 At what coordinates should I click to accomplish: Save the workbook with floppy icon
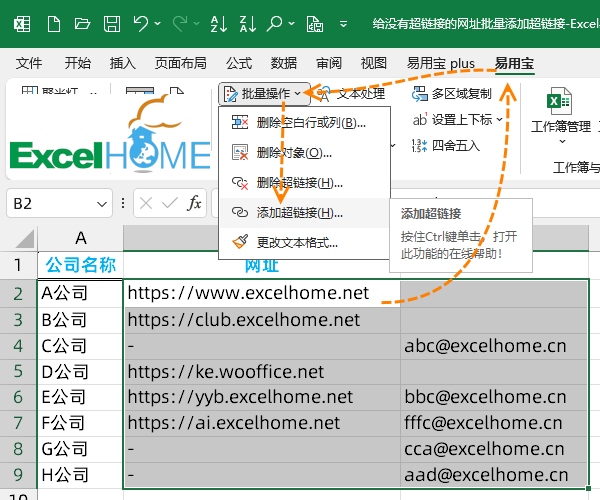pyautogui.click(x=112, y=24)
